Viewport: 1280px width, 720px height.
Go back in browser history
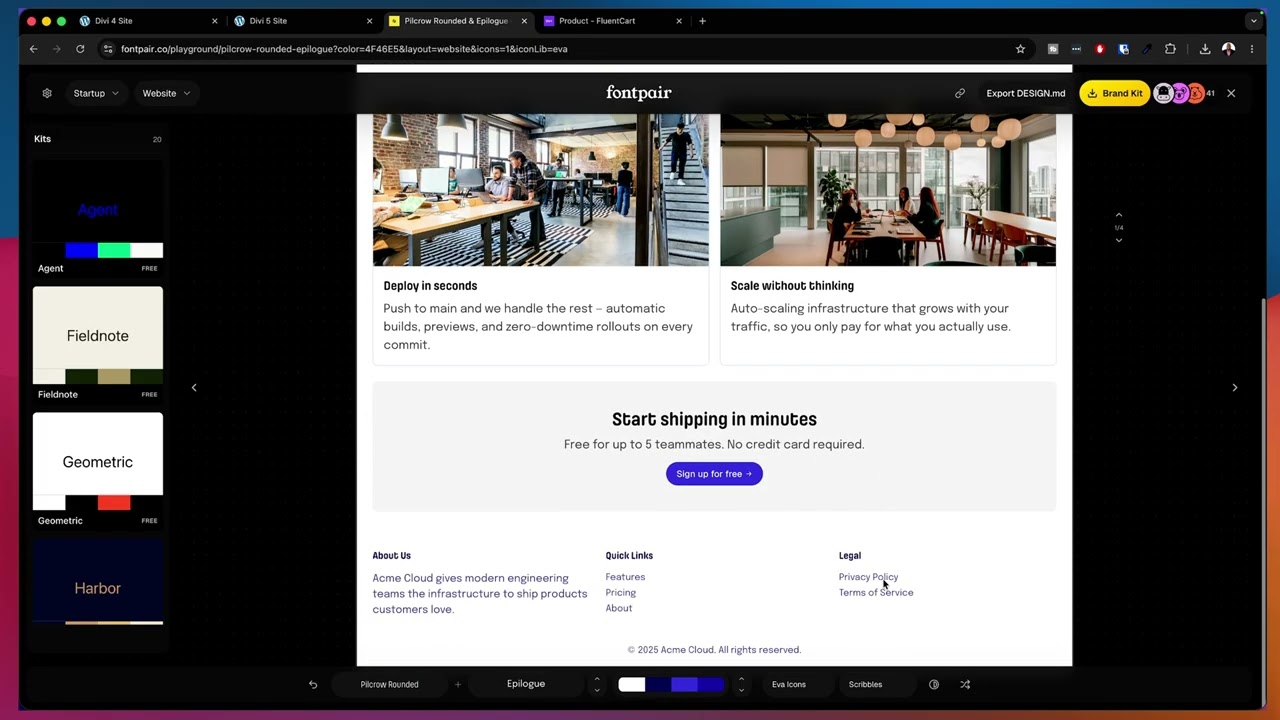point(33,49)
